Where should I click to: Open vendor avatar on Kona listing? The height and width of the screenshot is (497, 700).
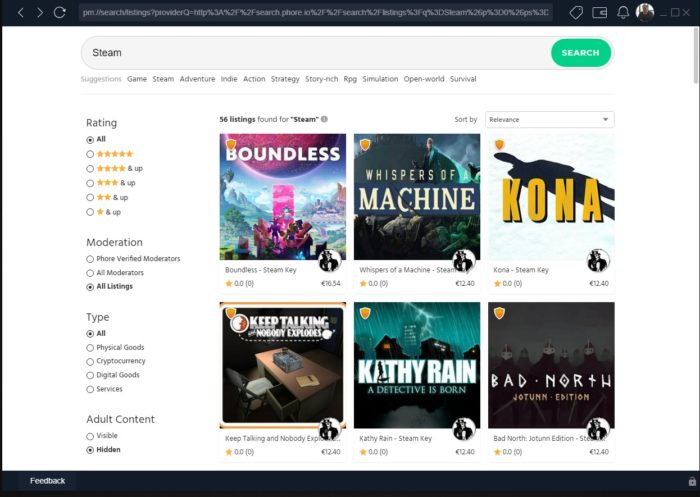tap(598, 260)
